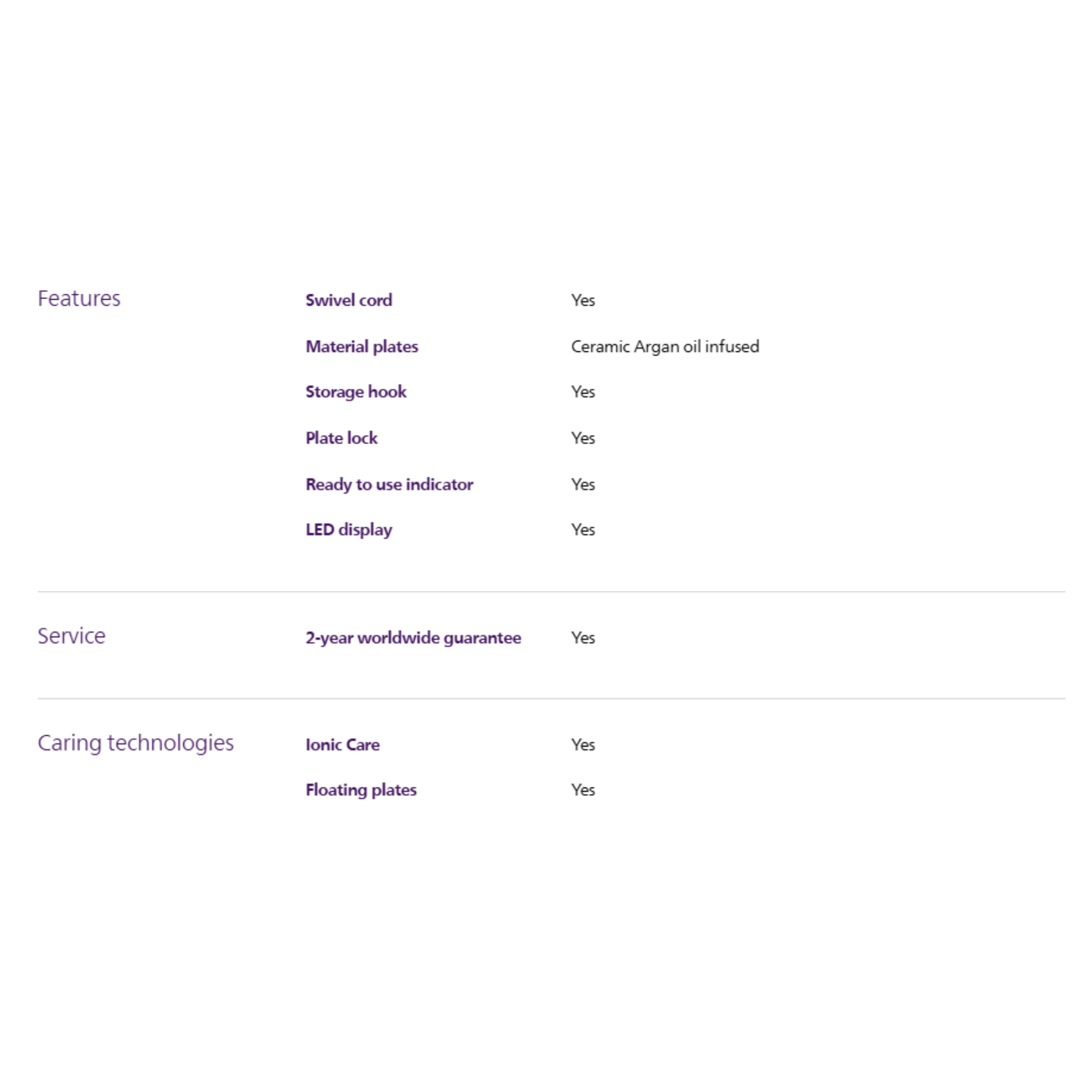Click the Ready to use indicator label
This screenshot has width=1092, height=1092.
[x=389, y=484]
